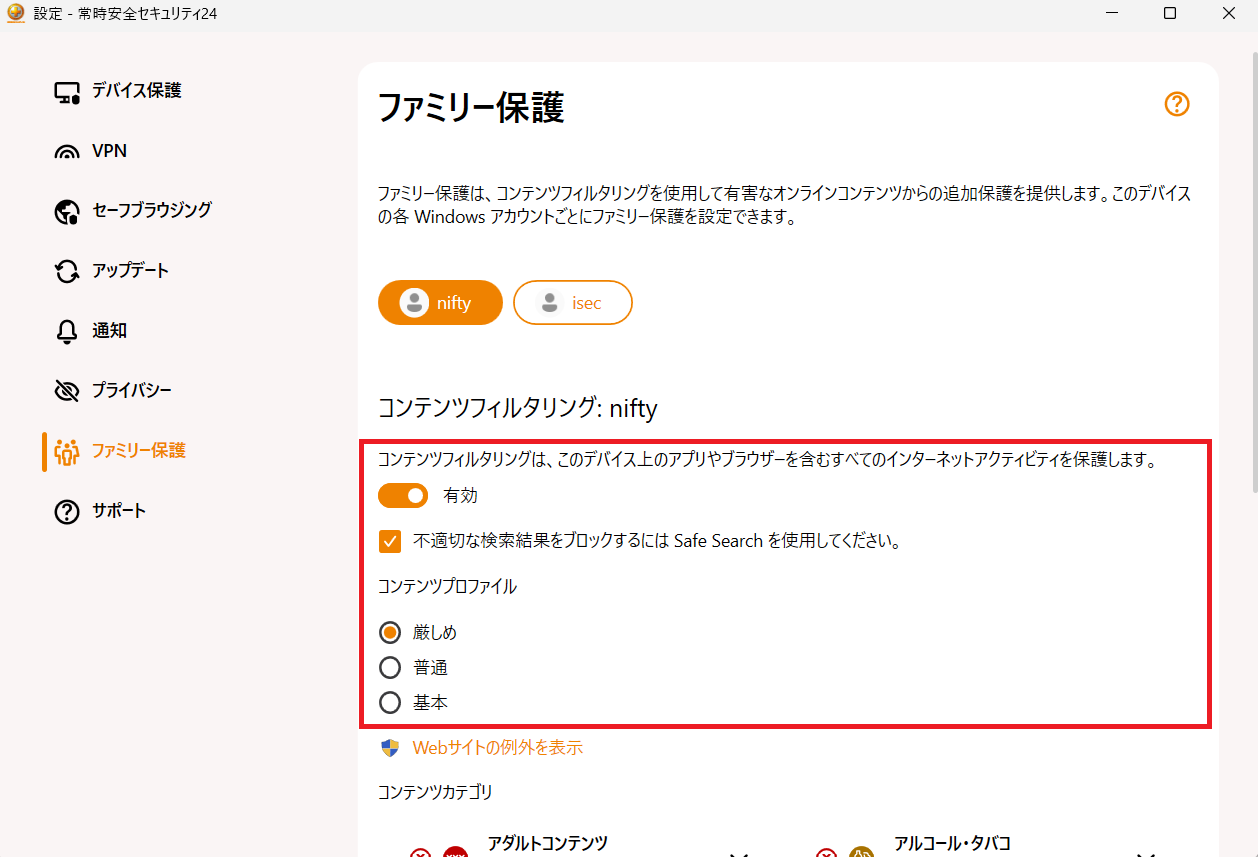1258x857 pixels.
Task: Click the 通知 bell icon
Action: [66, 330]
